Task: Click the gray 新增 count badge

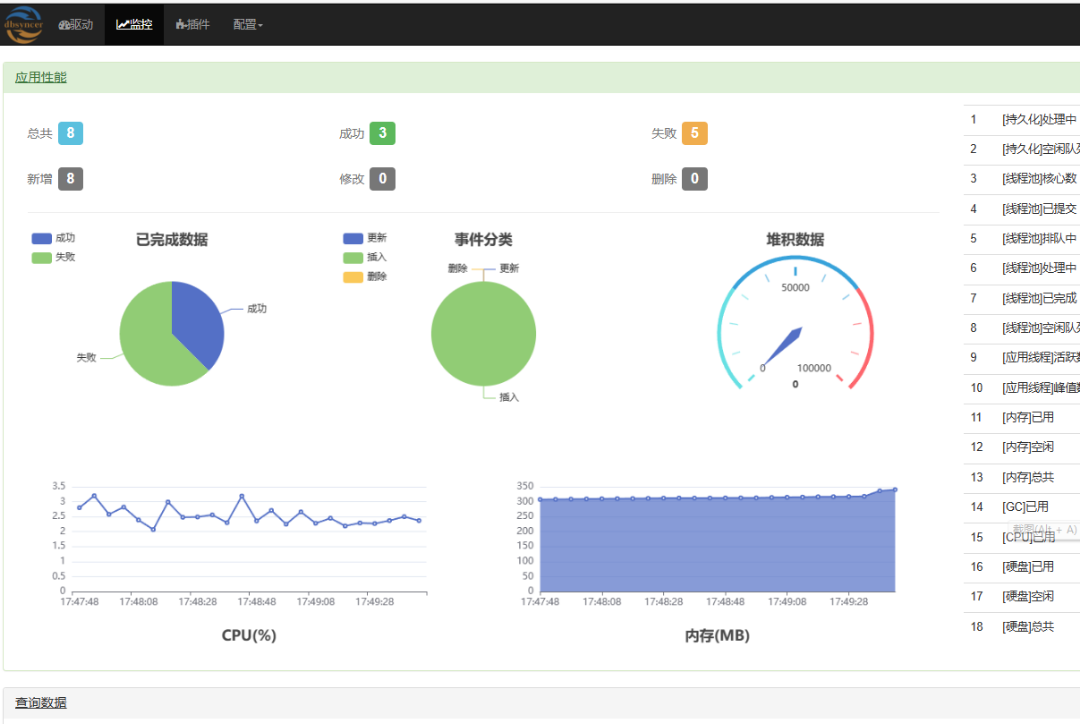Action: coord(70,179)
